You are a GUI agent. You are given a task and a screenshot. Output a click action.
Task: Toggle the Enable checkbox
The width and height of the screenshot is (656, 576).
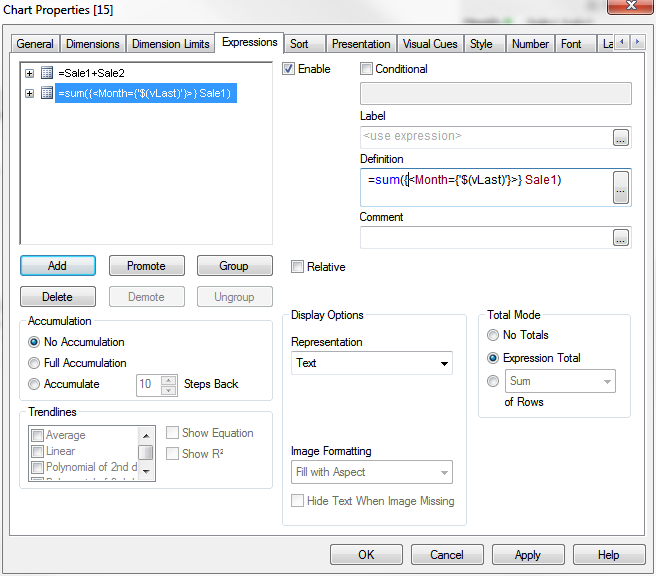pyautogui.click(x=288, y=69)
